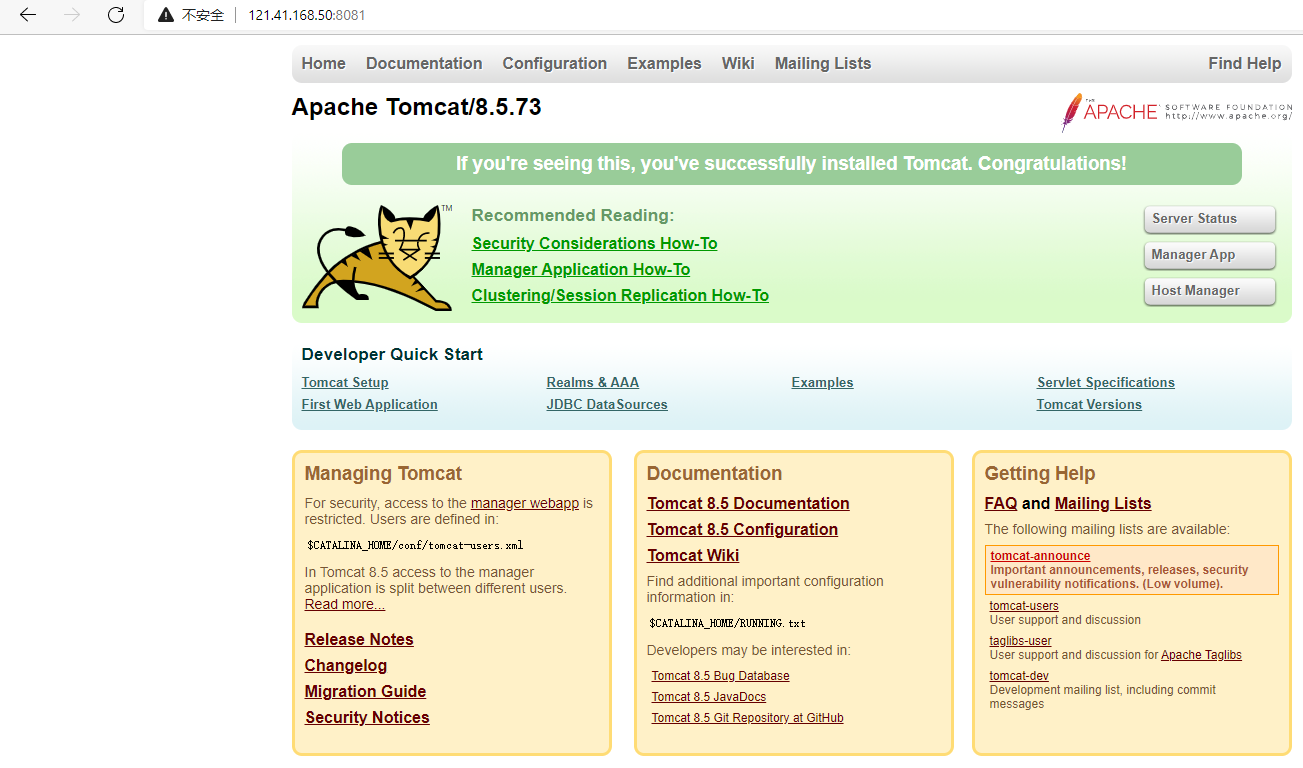Viewport: 1303px width, 768px height.
Task: Select Examples in the top navigation bar
Action: 664,63
